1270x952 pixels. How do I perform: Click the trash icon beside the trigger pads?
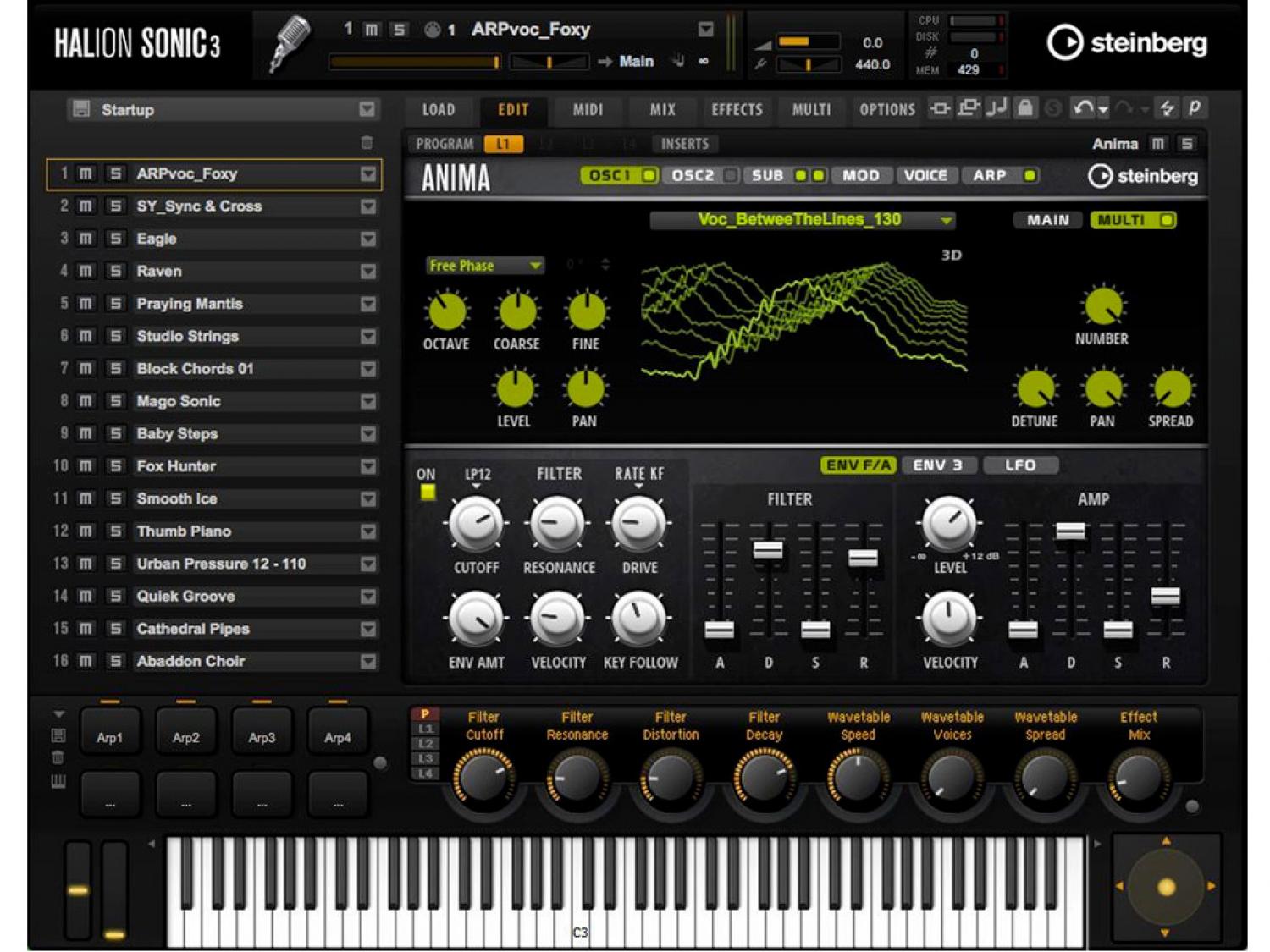(58, 757)
